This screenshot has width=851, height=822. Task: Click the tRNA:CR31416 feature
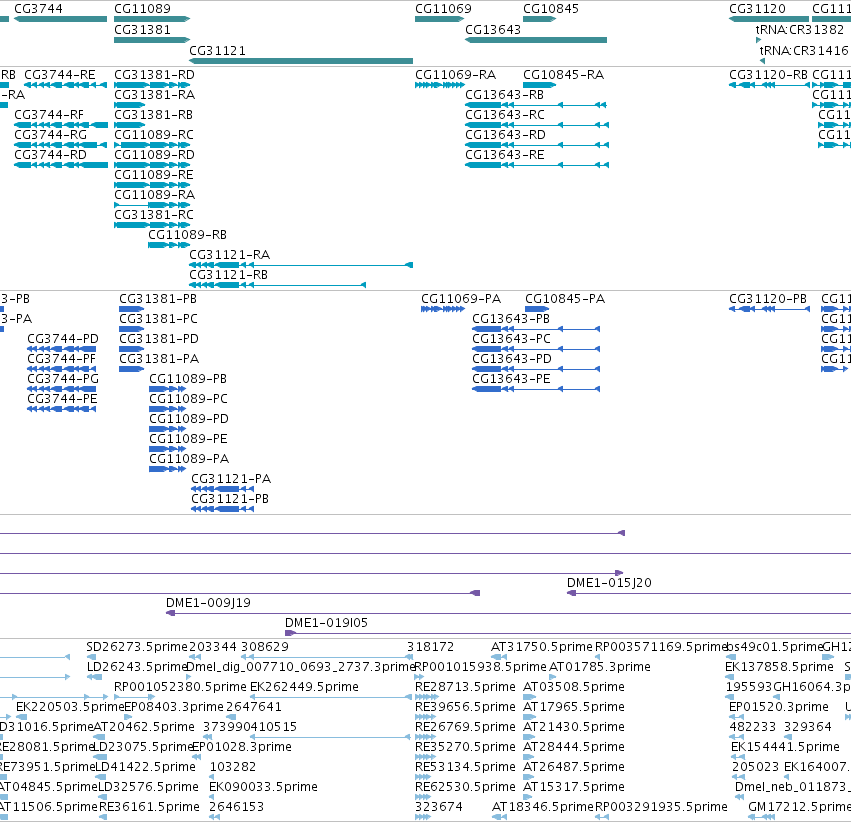pos(762,61)
